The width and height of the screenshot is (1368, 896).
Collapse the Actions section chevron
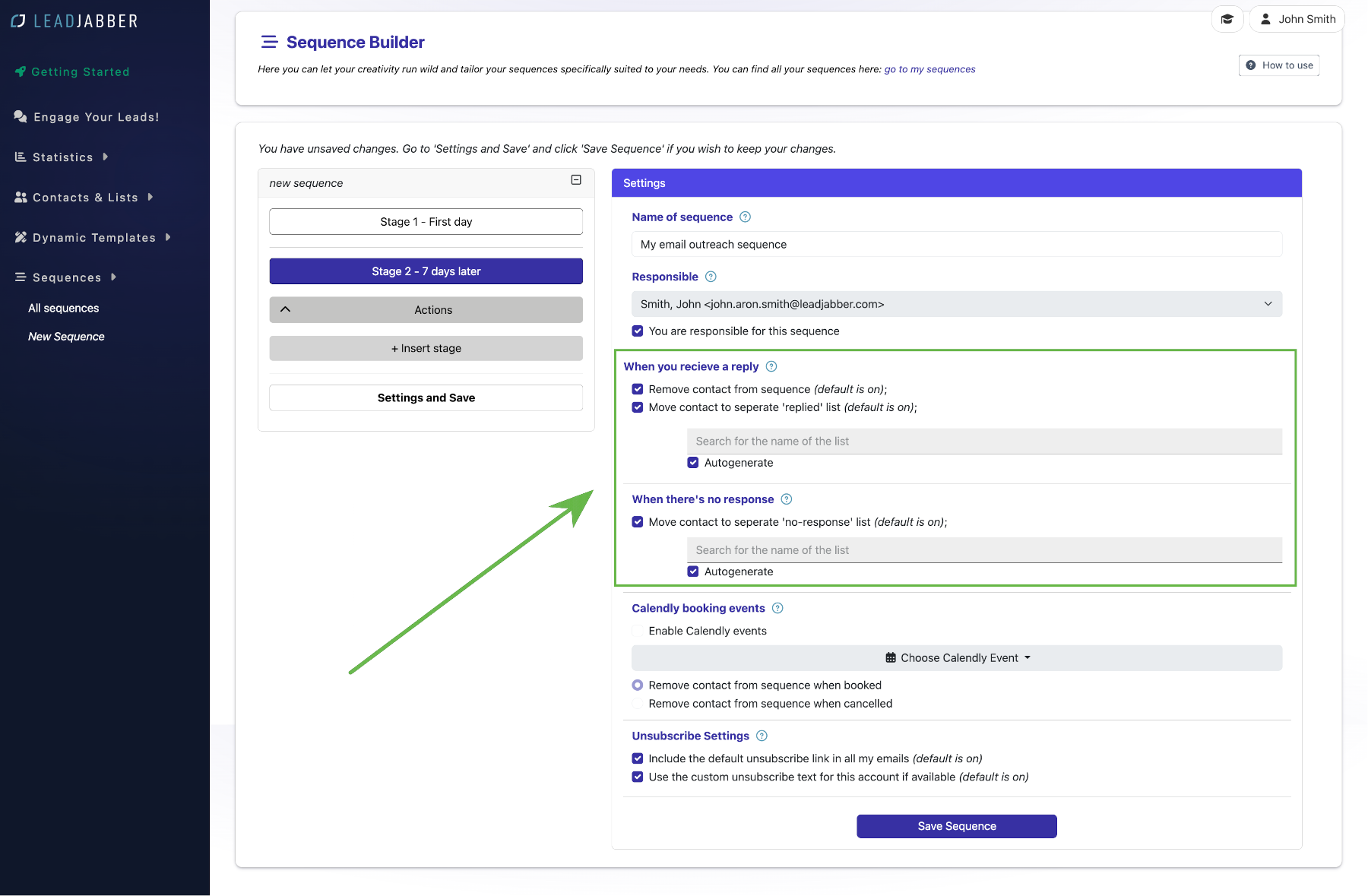286,309
